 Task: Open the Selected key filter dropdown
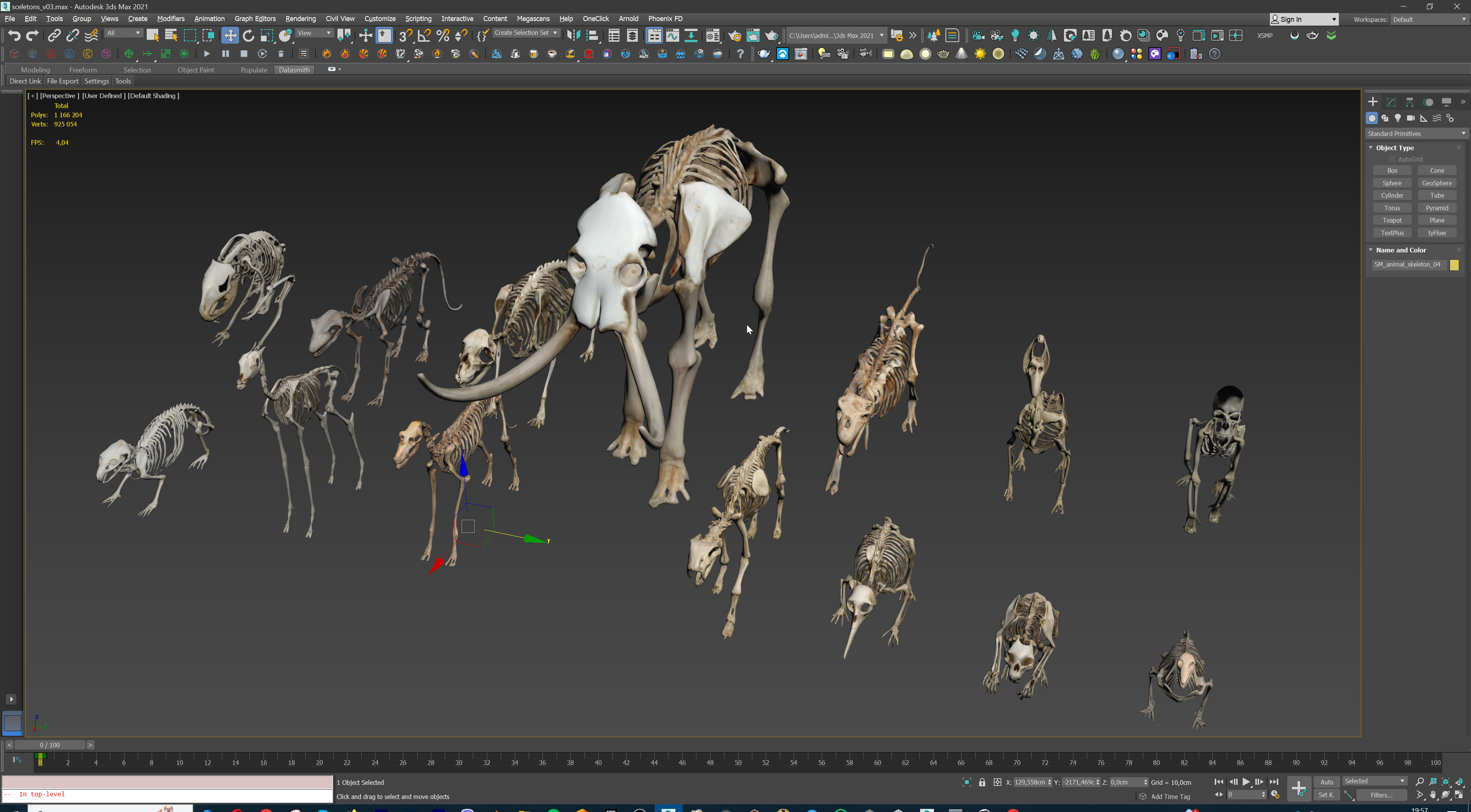pos(1374,781)
